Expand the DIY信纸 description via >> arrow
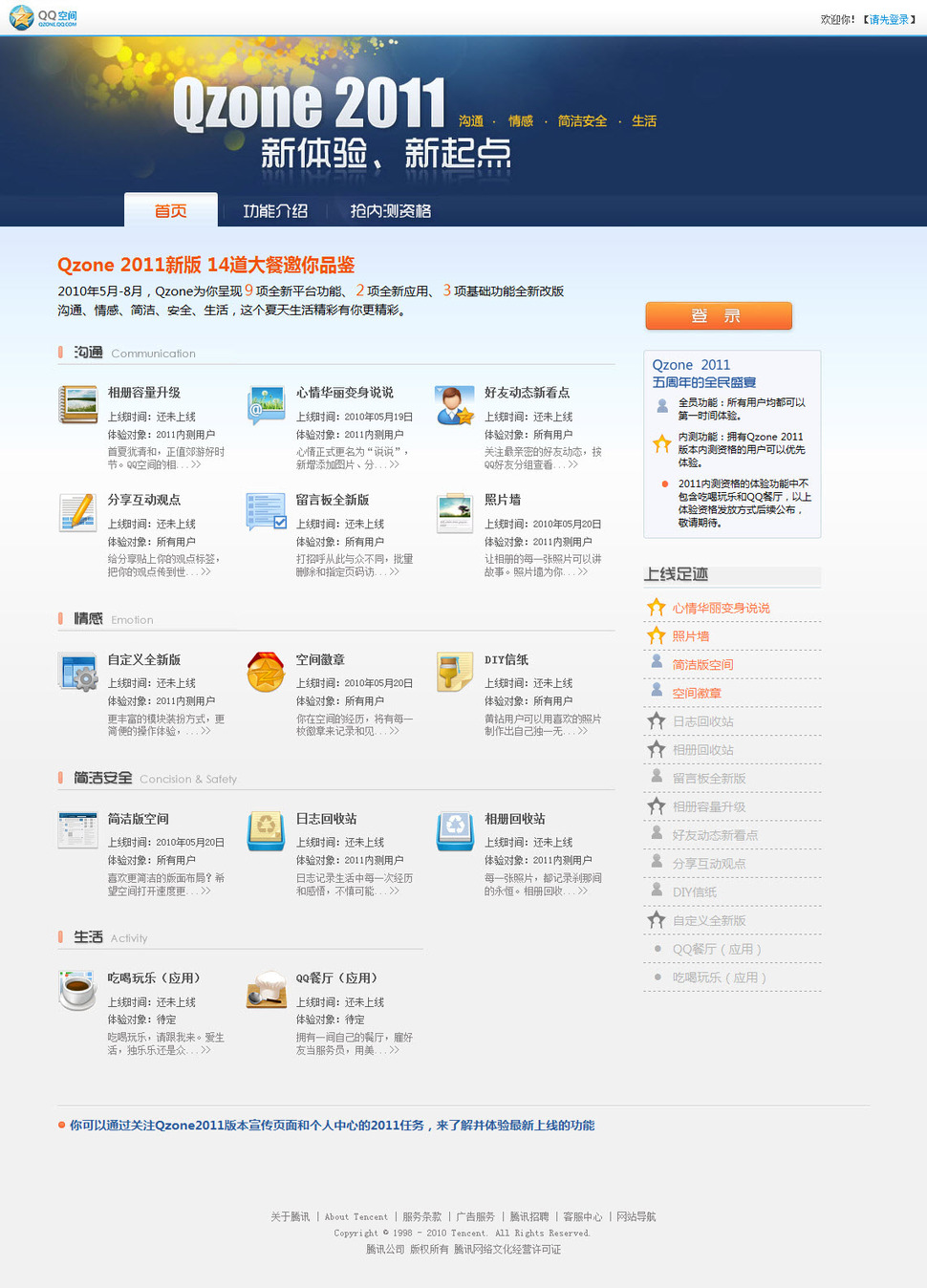The height and width of the screenshot is (1288, 927). (583, 731)
